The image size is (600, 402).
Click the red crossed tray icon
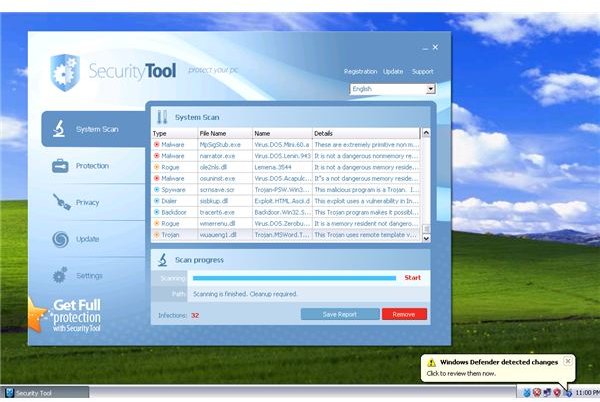(x=537, y=393)
